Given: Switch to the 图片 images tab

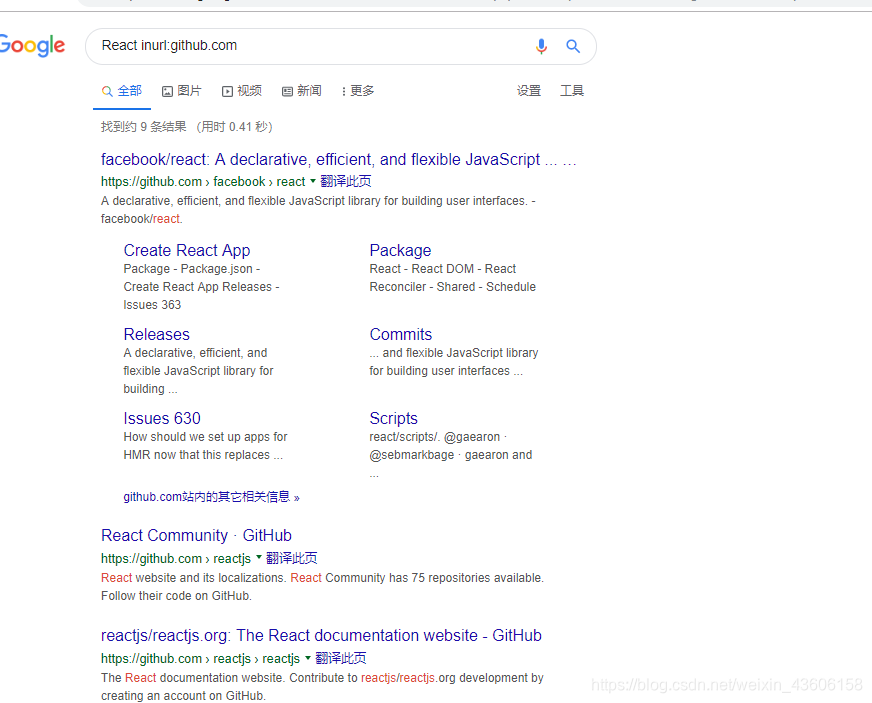Looking at the screenshot, I should (181, 91).
